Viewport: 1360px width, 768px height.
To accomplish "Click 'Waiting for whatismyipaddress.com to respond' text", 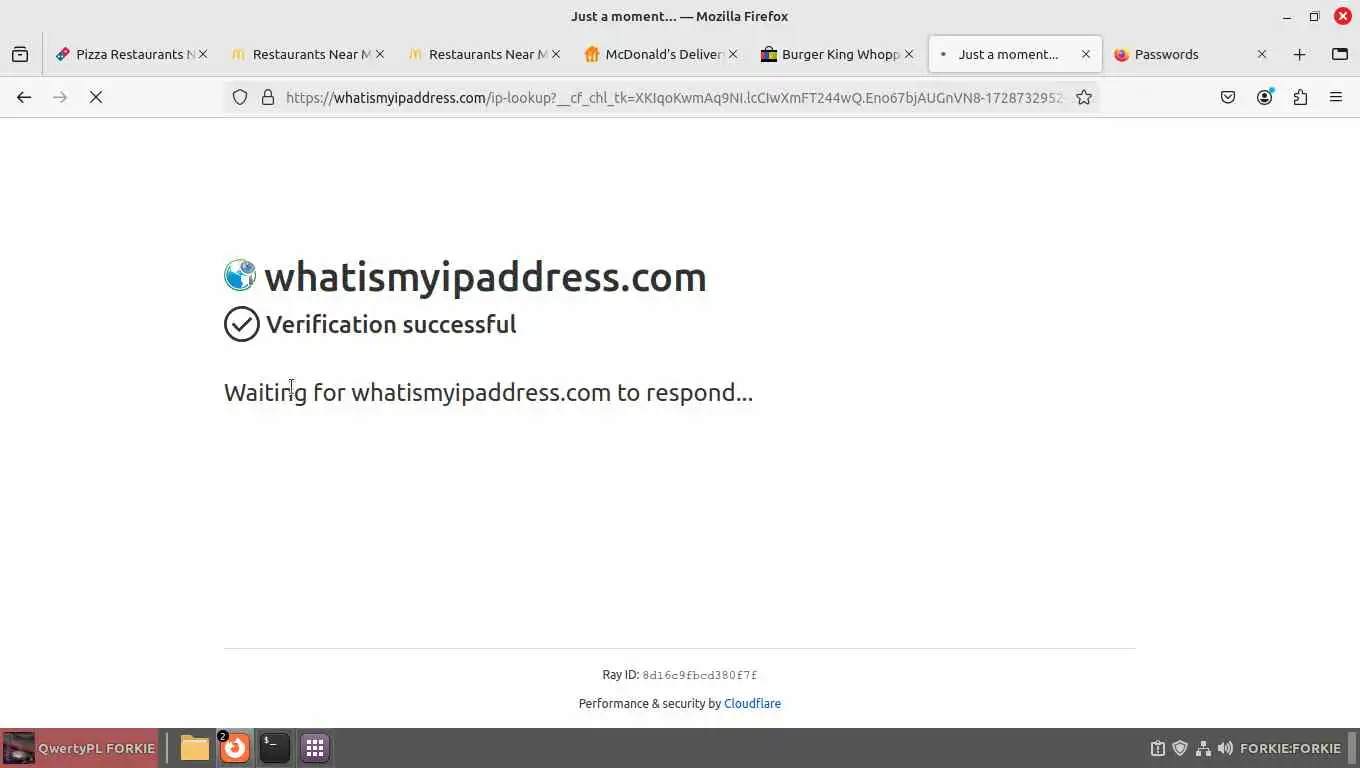I will (x=488, y=392).
